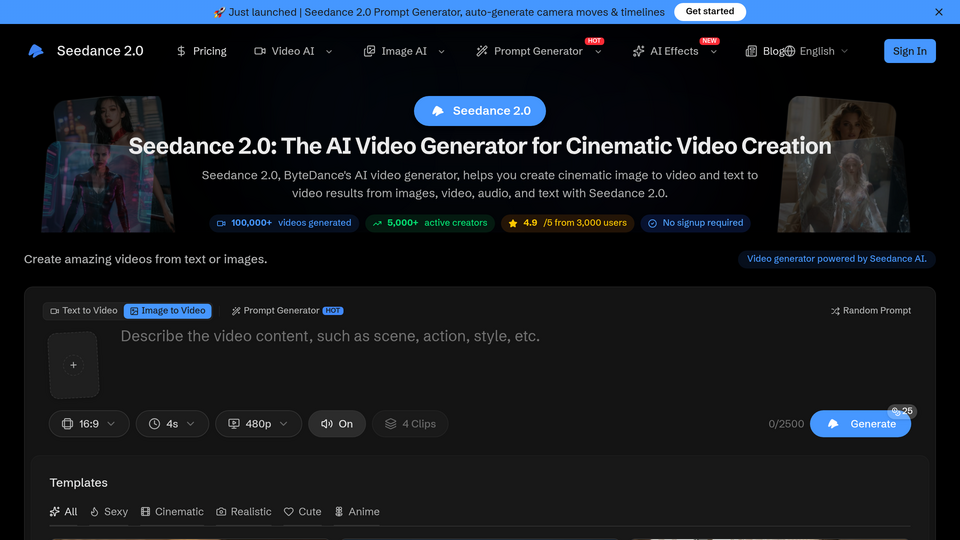Click Random Prompt shuffle button
Image resolution: width=960 pixels, height=540 pixels.
[871, 311]
